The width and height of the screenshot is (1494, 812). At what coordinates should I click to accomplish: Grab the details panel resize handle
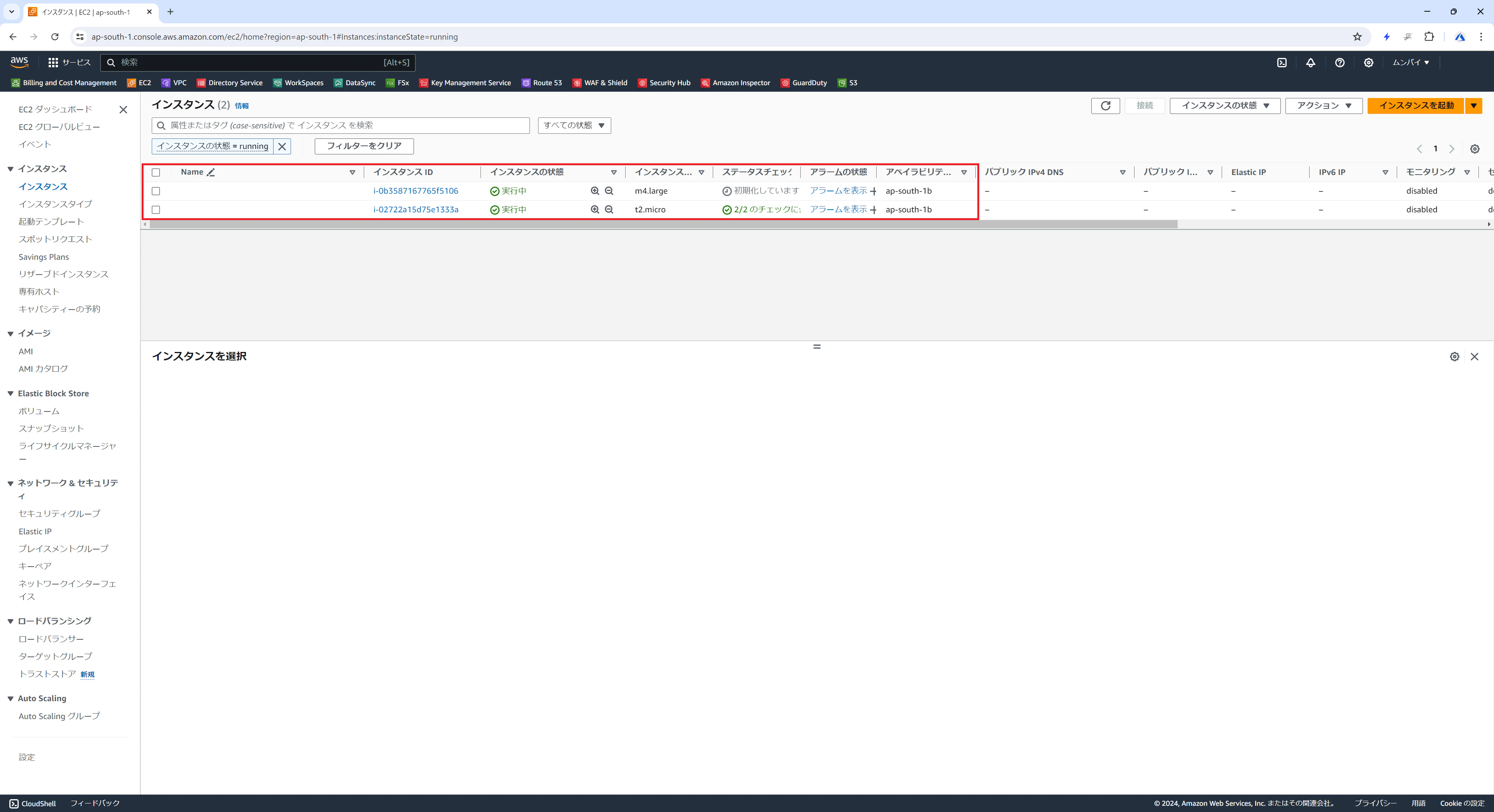(x=817, y=346)
